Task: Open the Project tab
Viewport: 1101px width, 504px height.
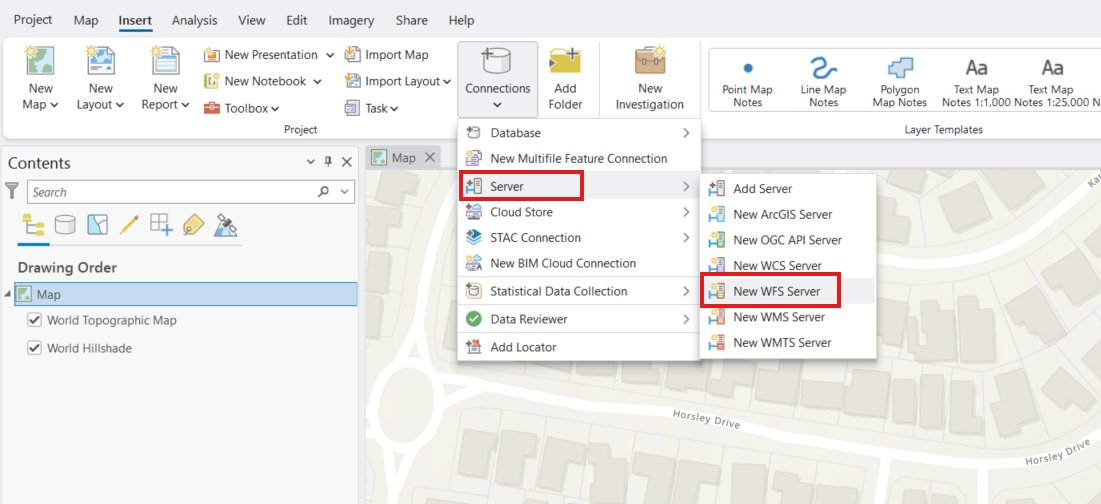Action: (33, 20)
